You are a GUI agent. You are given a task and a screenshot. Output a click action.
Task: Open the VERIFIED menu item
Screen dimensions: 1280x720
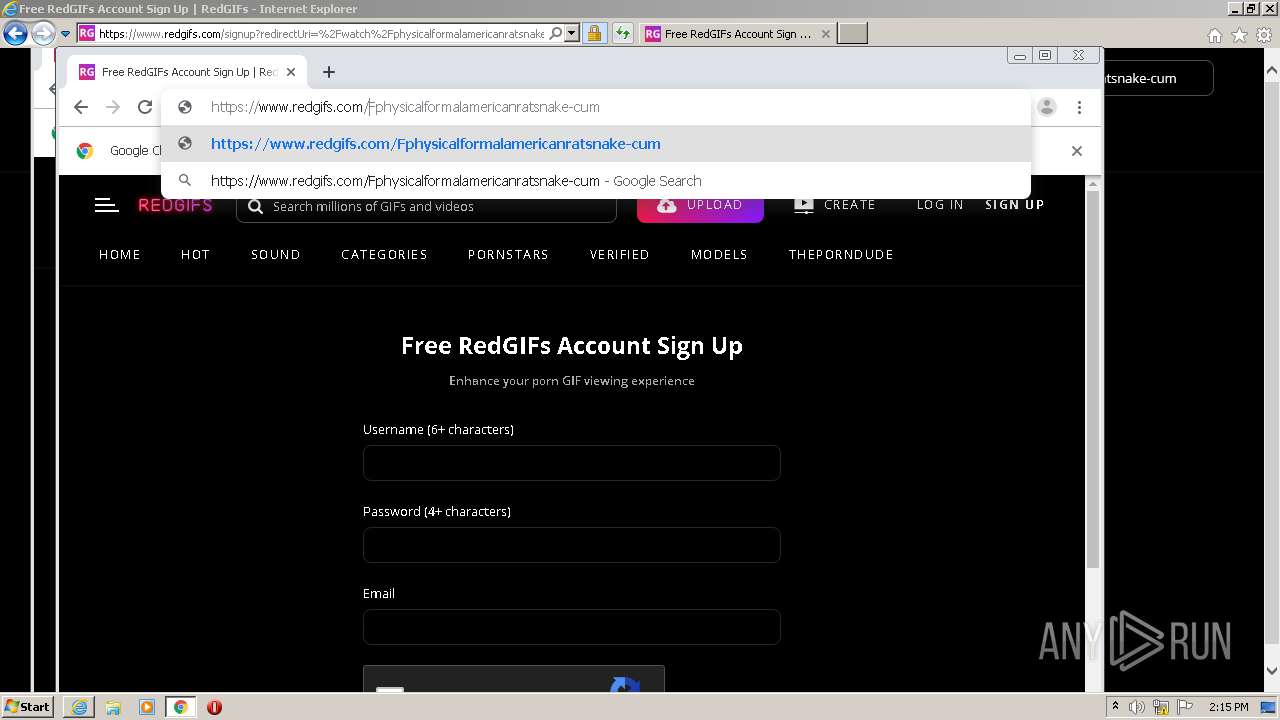click(x=620, y=255)
